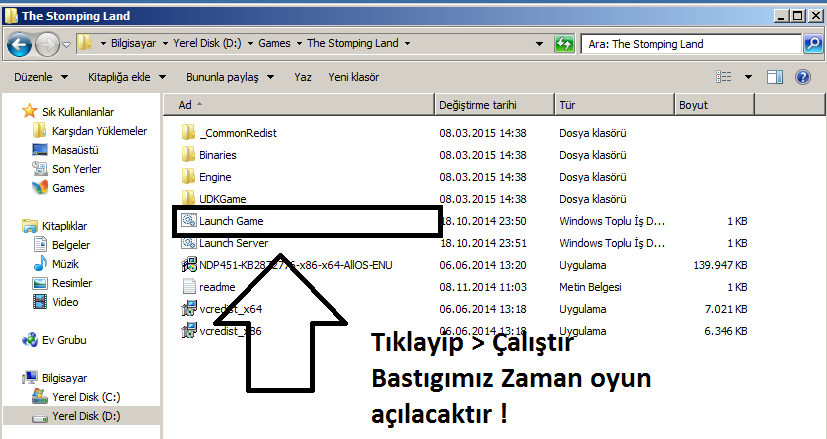Click Yeni klasör toolbar button
The height and width of the screenshot is (439, 827).
tap(353, 77)
